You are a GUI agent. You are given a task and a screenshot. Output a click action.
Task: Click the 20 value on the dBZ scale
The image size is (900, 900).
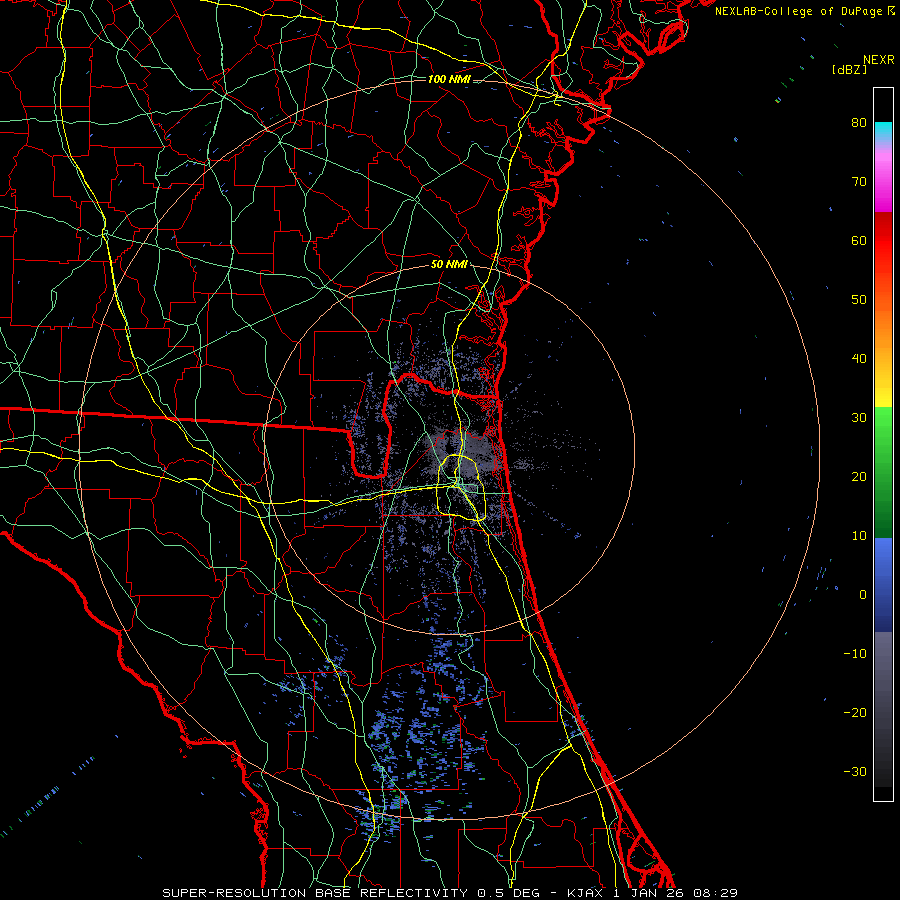(x=859, y=477)
